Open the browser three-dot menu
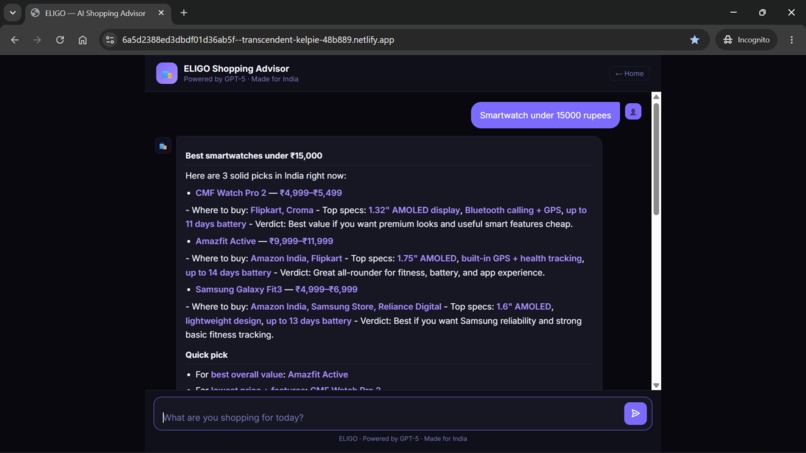The width and height of the screenshot is (806, 453). click(x=792, y=40)
